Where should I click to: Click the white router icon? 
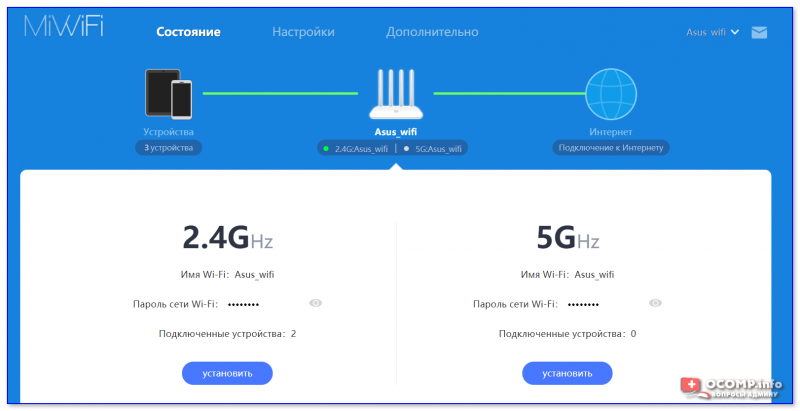(x=396, y=95)
